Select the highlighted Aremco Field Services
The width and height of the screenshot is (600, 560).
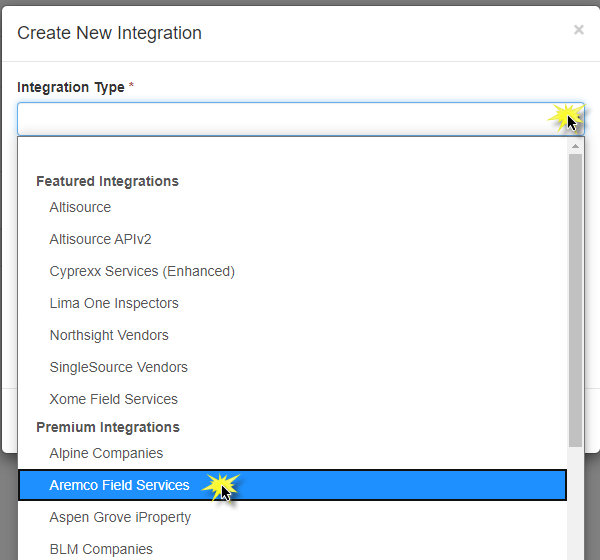click(x=292, y=485)
